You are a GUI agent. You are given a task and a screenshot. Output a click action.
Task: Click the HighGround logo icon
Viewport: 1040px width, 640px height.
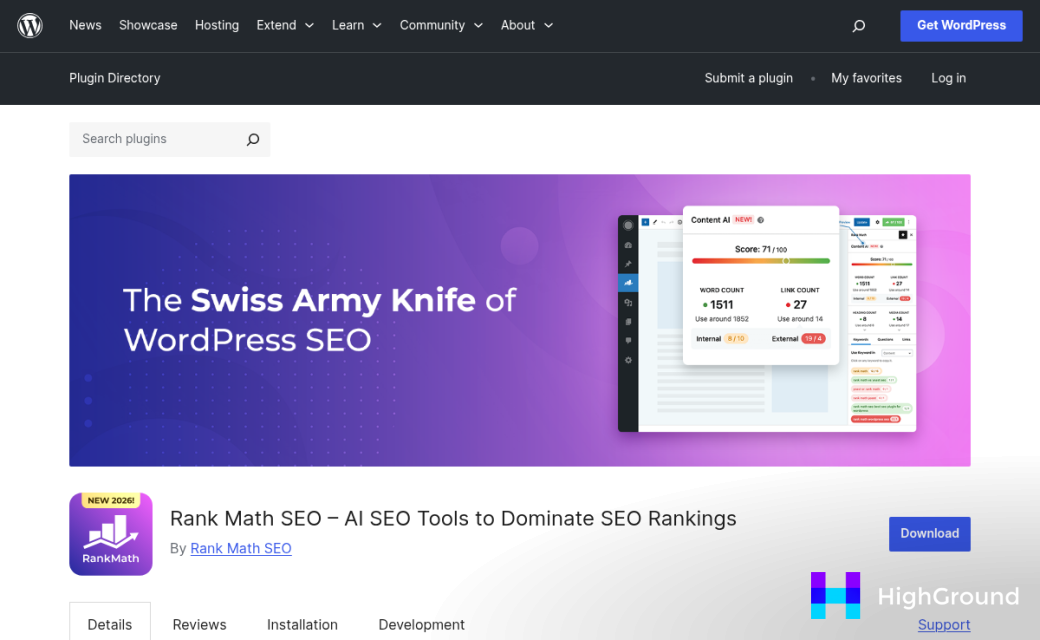835,595
